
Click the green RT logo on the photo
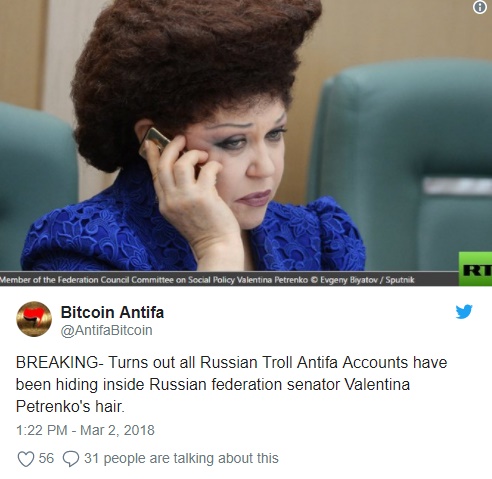pyautogui.click(x=475, y=269)
